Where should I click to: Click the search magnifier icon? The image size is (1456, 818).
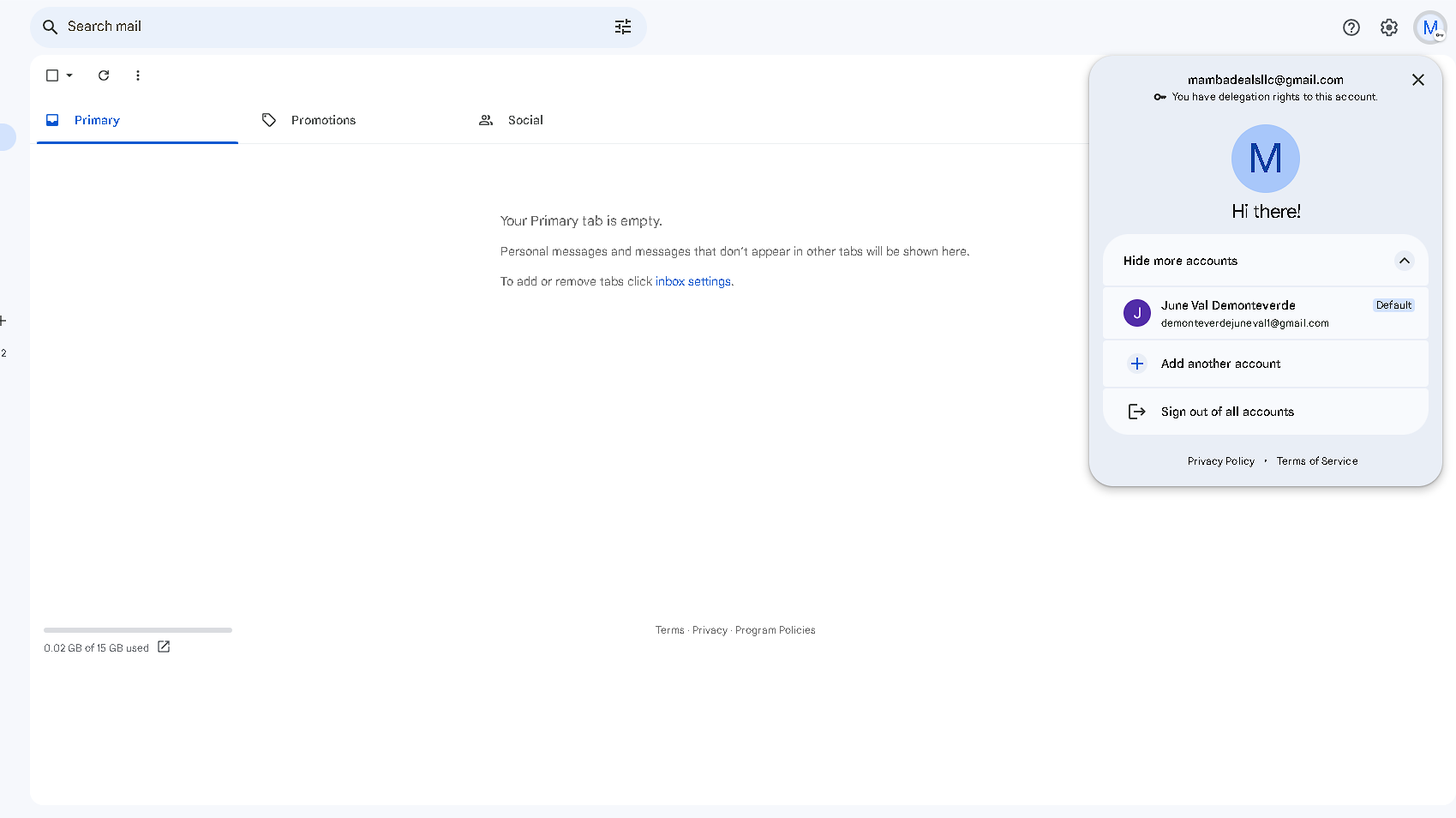coord(51,27)
